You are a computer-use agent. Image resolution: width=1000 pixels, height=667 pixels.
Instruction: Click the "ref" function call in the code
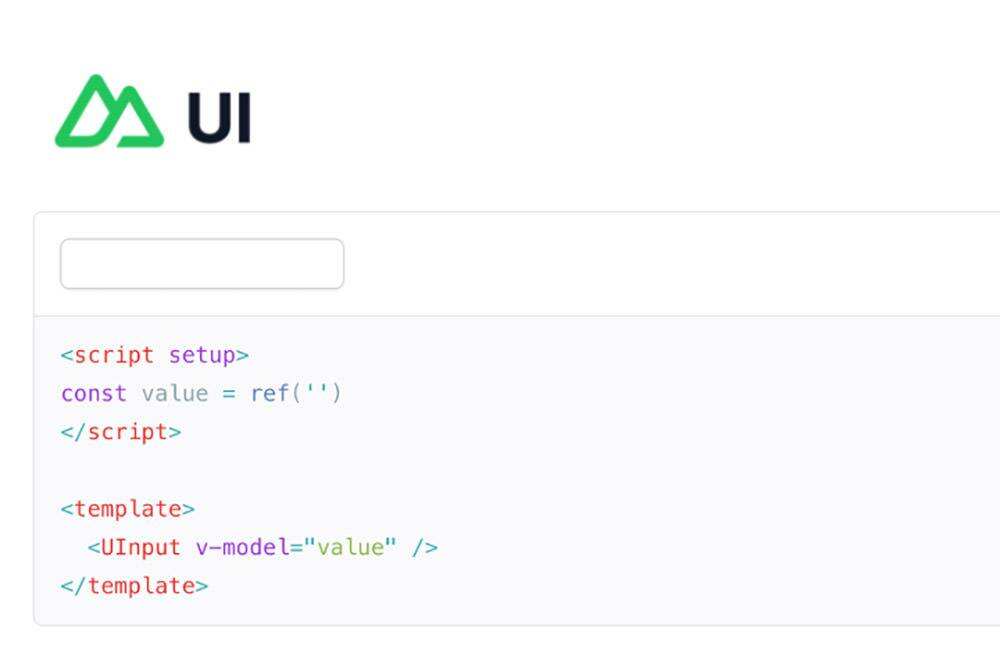[x=270, y=393]
